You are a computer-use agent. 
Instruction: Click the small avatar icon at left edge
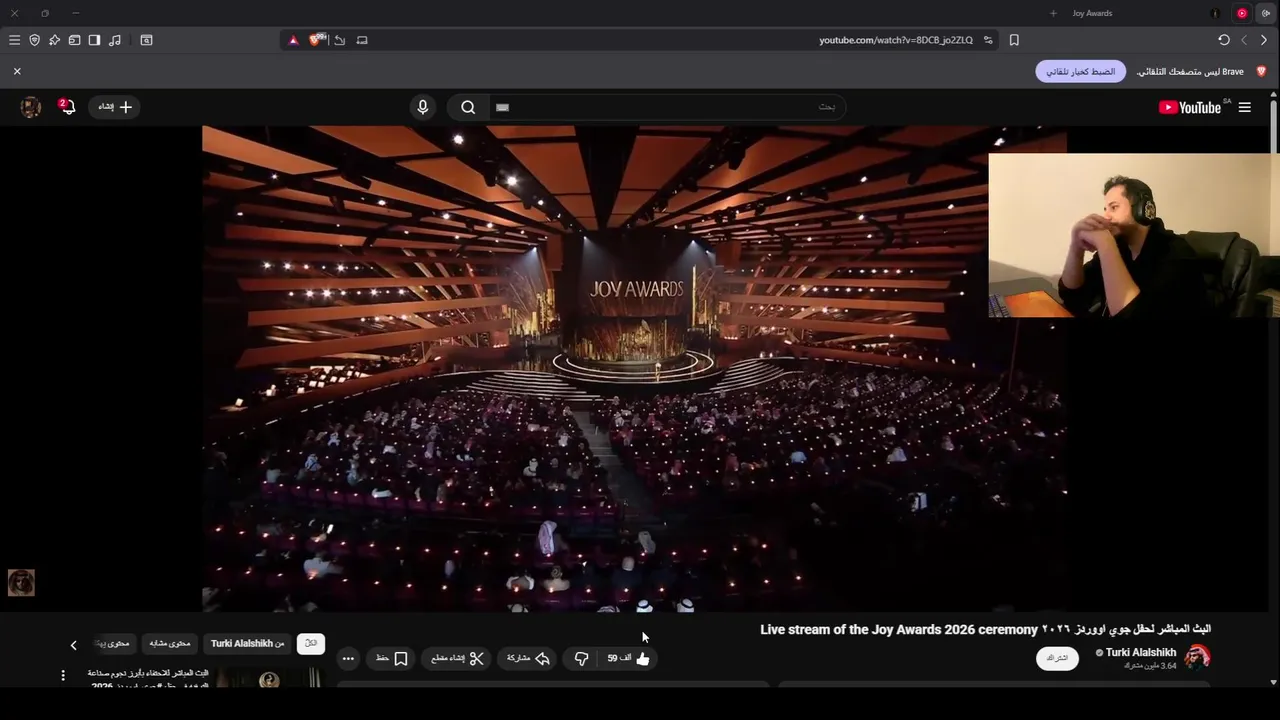tap(21, 582)
